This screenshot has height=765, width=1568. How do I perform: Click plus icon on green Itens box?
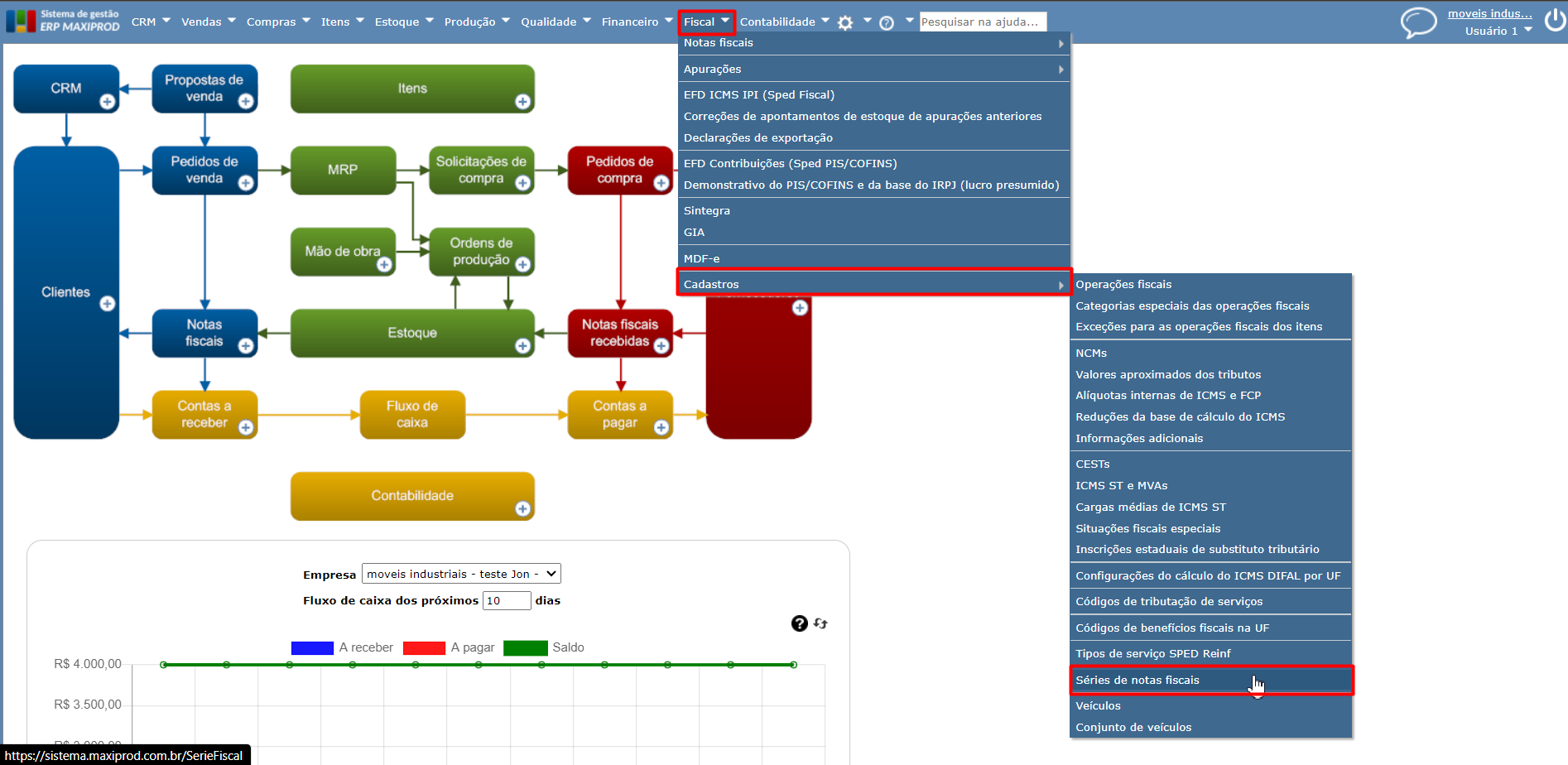522,101
